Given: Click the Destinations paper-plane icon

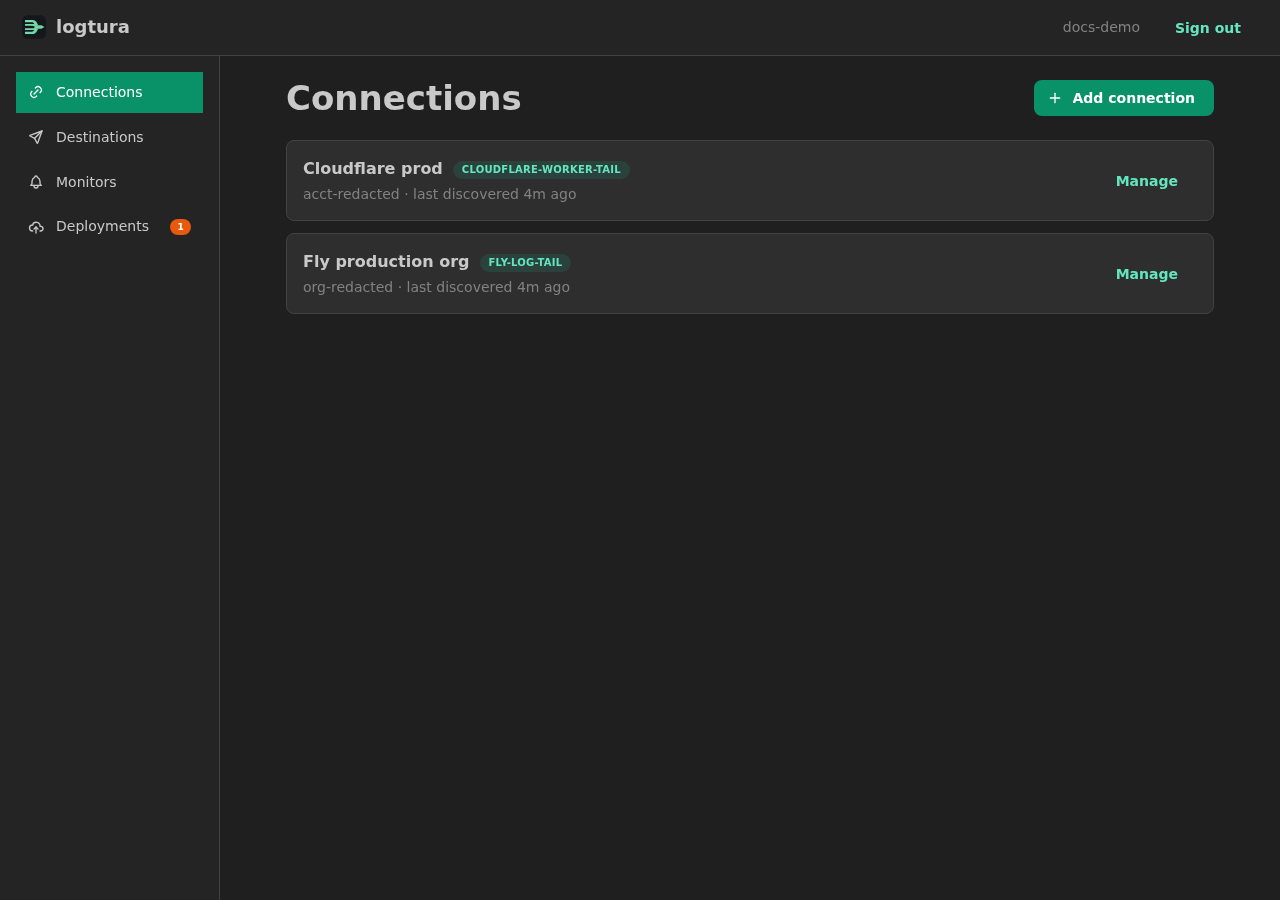Looking at the screenshot, I should pyautogui.click(x=36, y=137).
